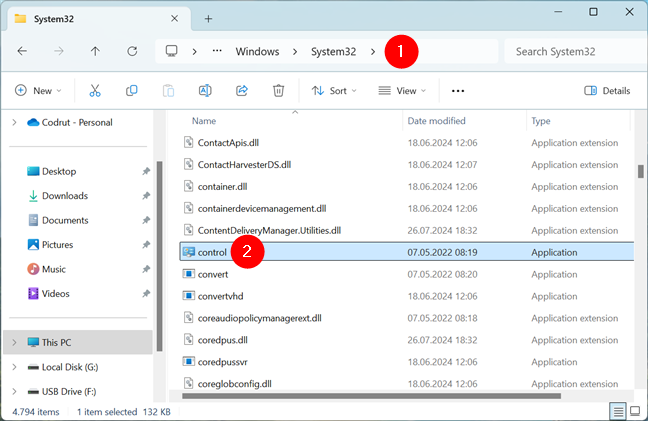Screen dimensions: 648x421
Task: Toggle the Details pane
Action: click(607, 90)
